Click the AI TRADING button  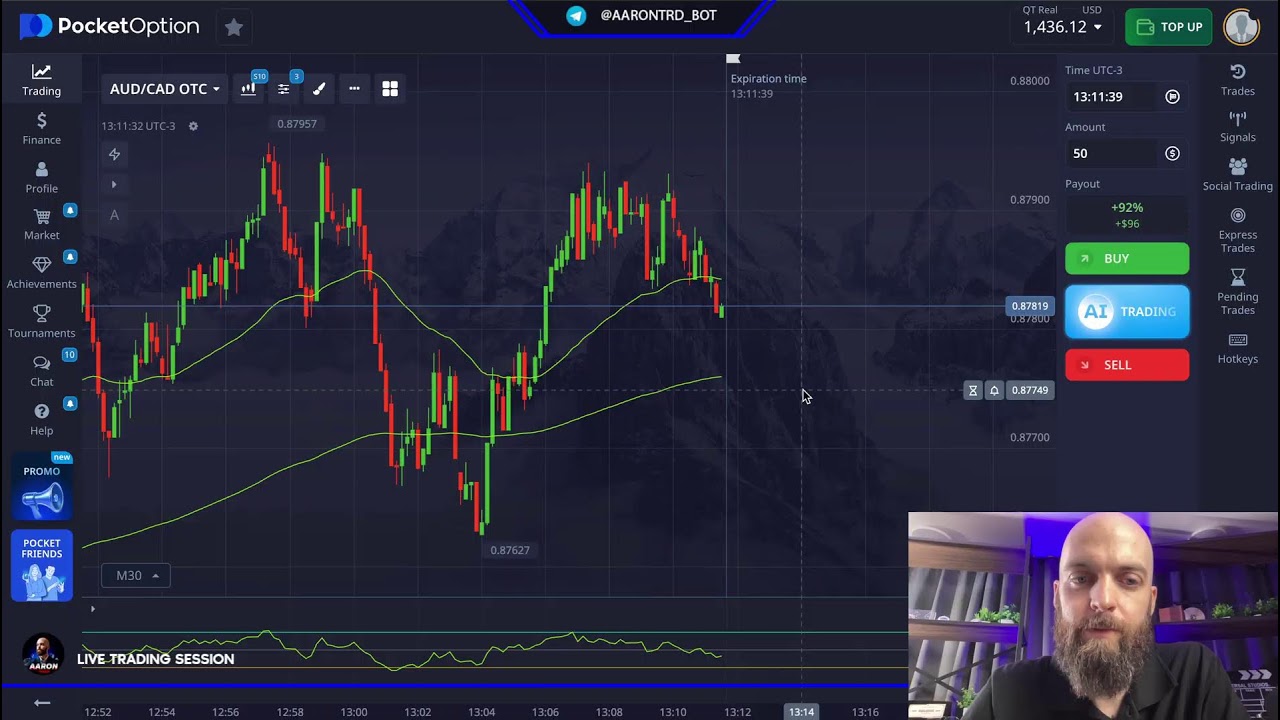coord(1127,311)
